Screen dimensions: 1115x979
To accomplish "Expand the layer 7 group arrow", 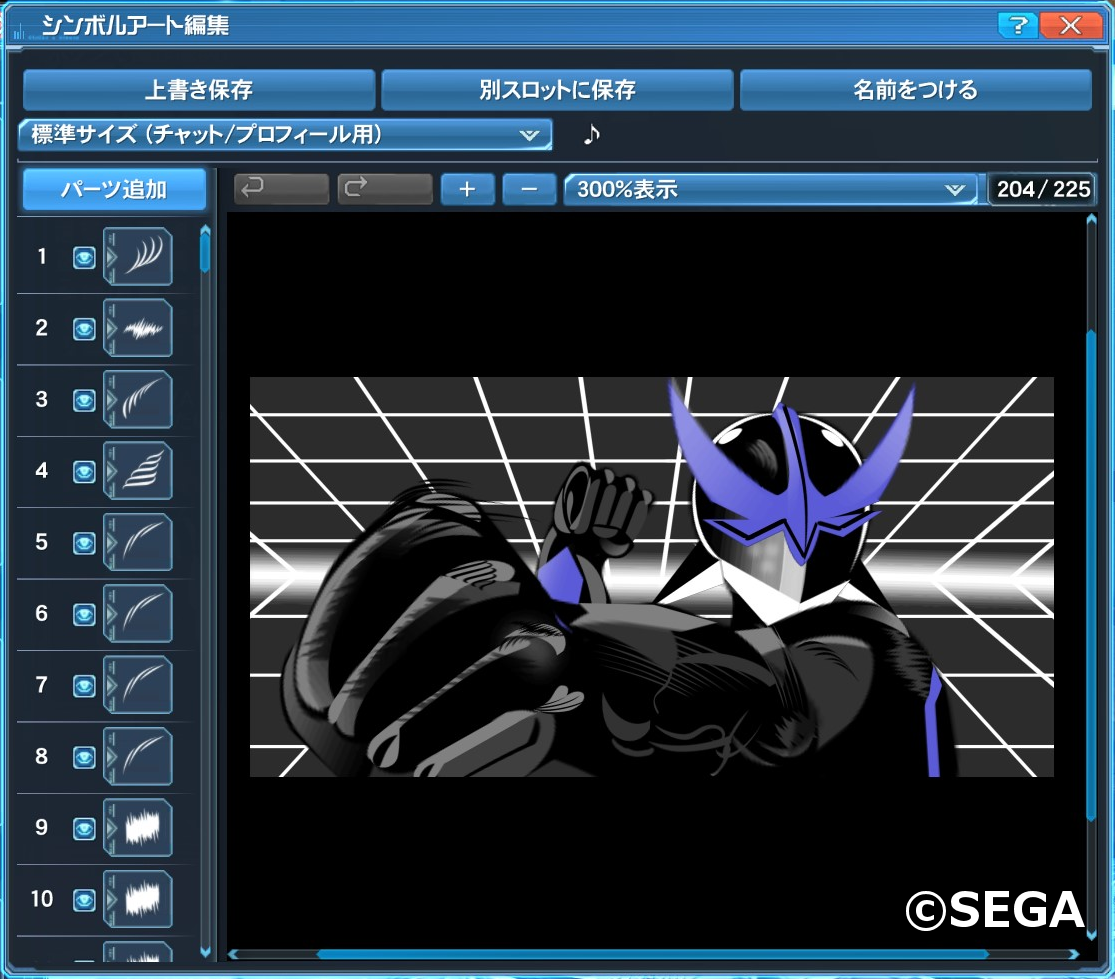I will (110, 685).
